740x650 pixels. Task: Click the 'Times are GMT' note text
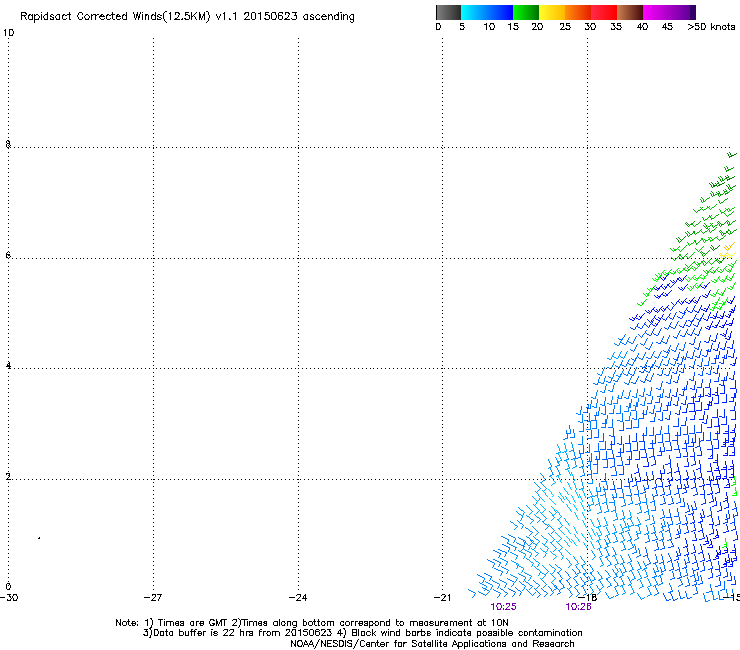click(x=193, y=623)
